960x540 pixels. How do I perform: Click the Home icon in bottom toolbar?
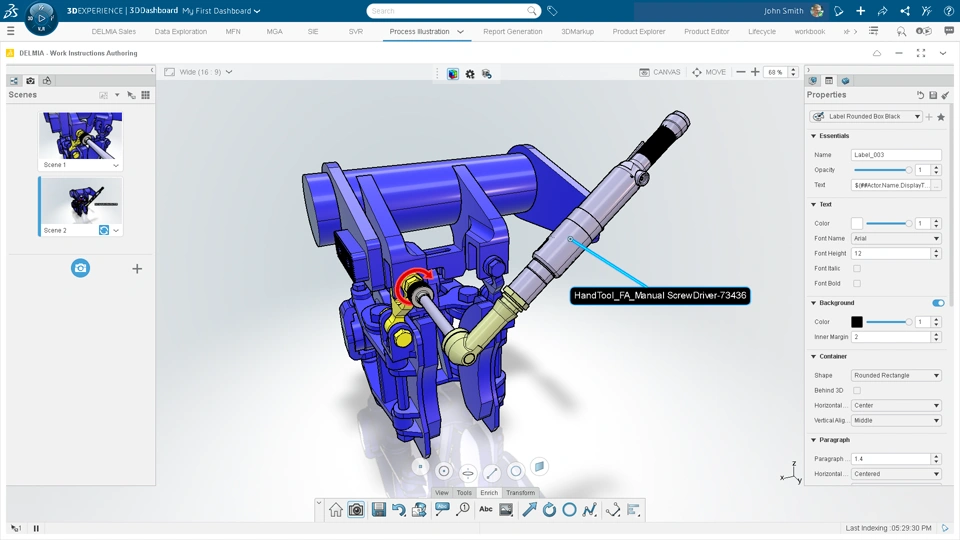pos(336,509)
